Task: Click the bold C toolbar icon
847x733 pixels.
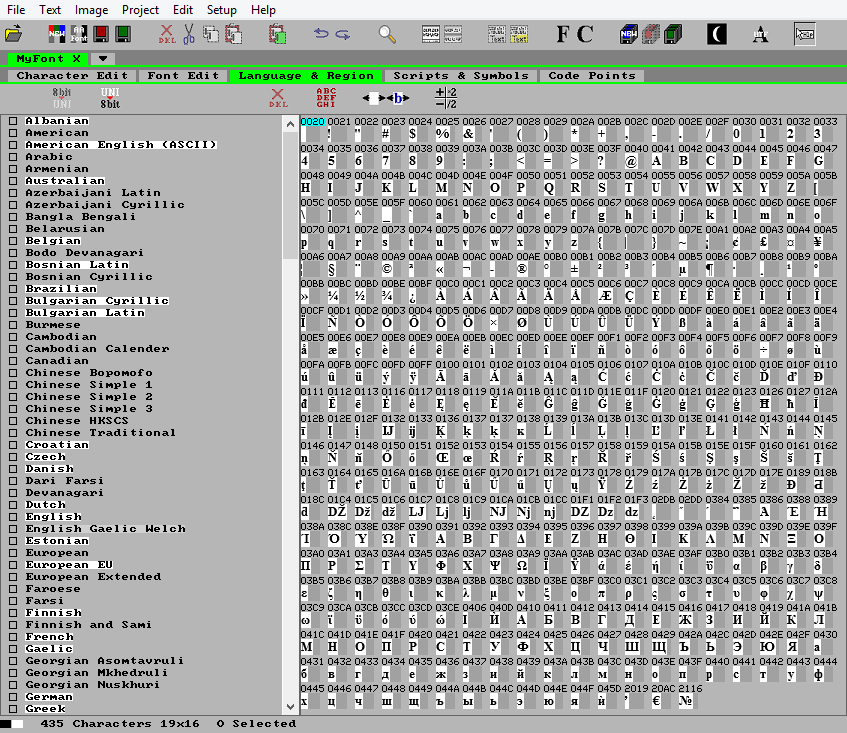Action: (585, 34)
